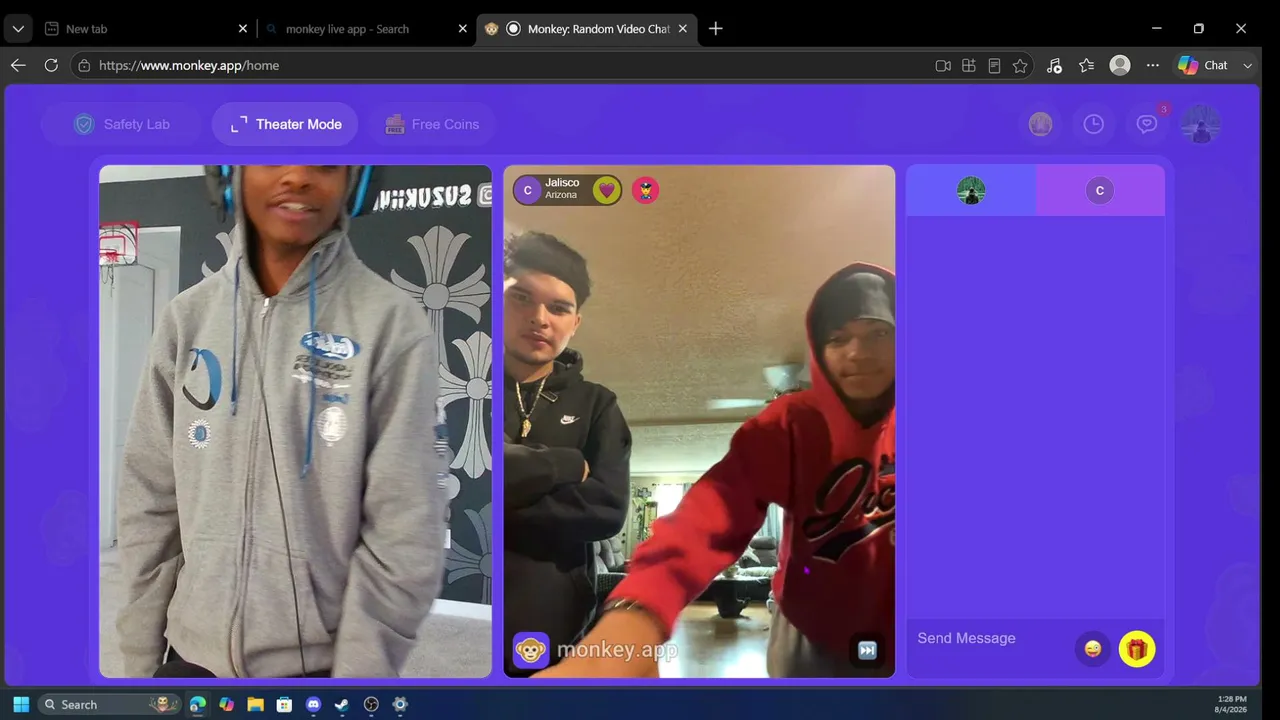Open the taskbar clock and date
This screenshot has width=1280, height=720.
[x=1231, y=704]
